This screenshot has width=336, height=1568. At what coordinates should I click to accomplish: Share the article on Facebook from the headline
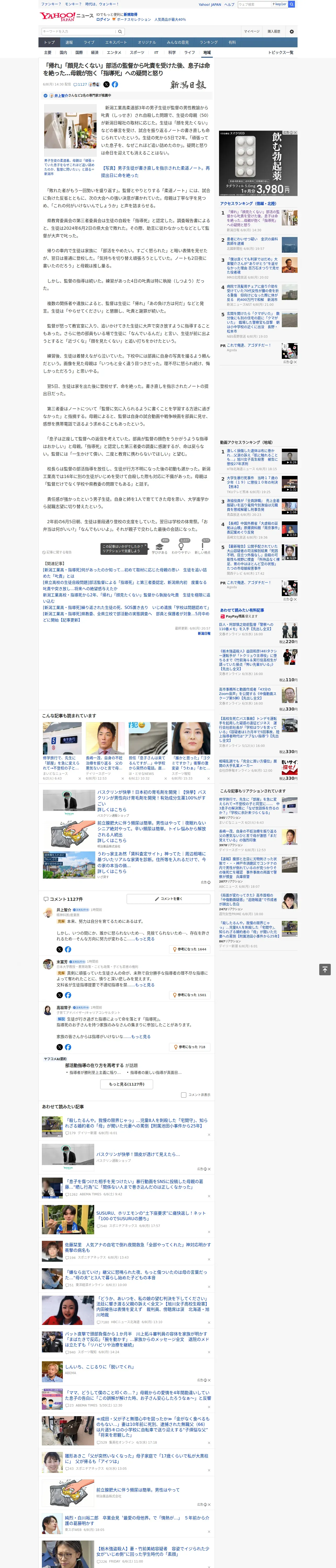pos(115,85)
